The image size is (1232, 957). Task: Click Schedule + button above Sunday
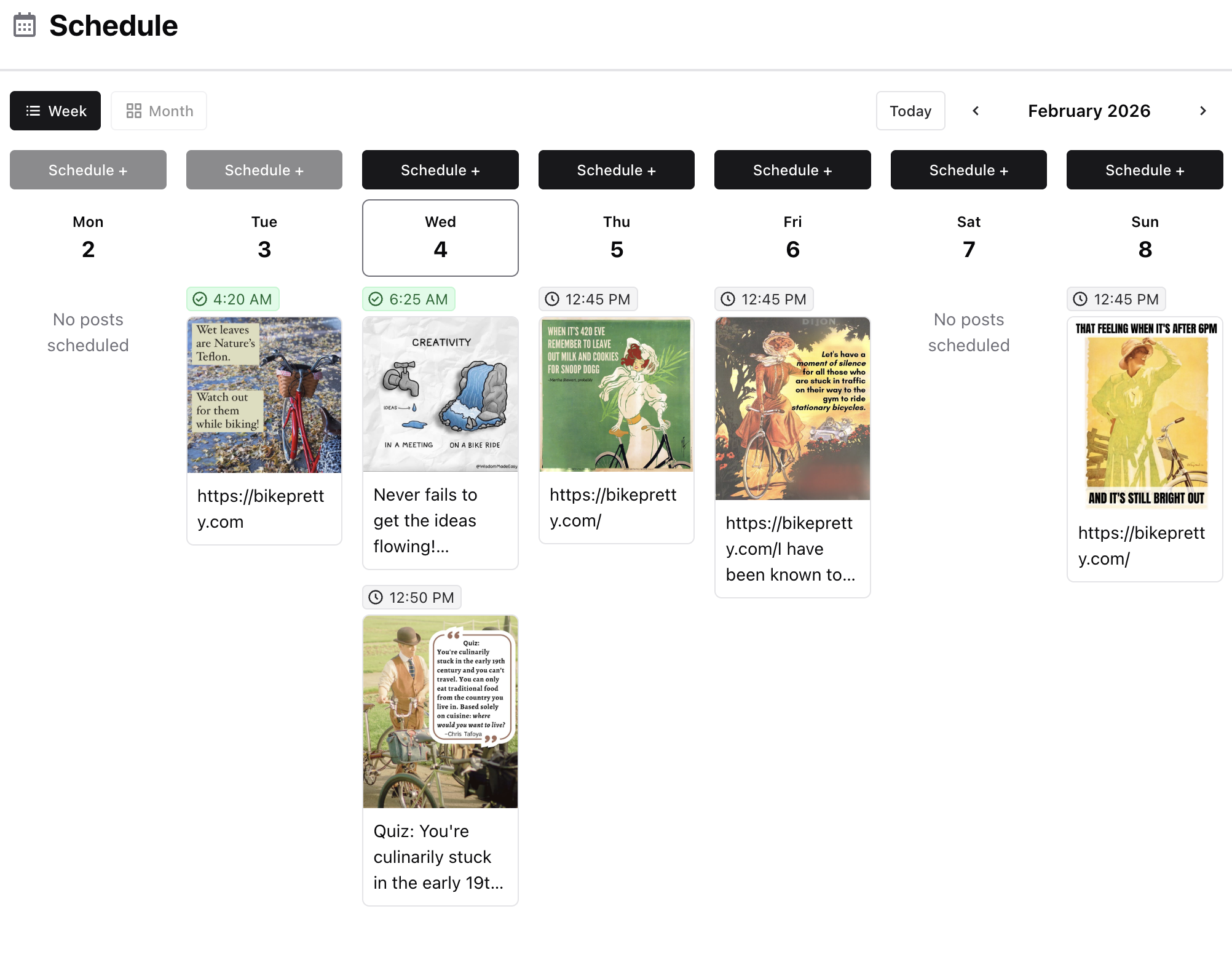[x=1144, y=170]
